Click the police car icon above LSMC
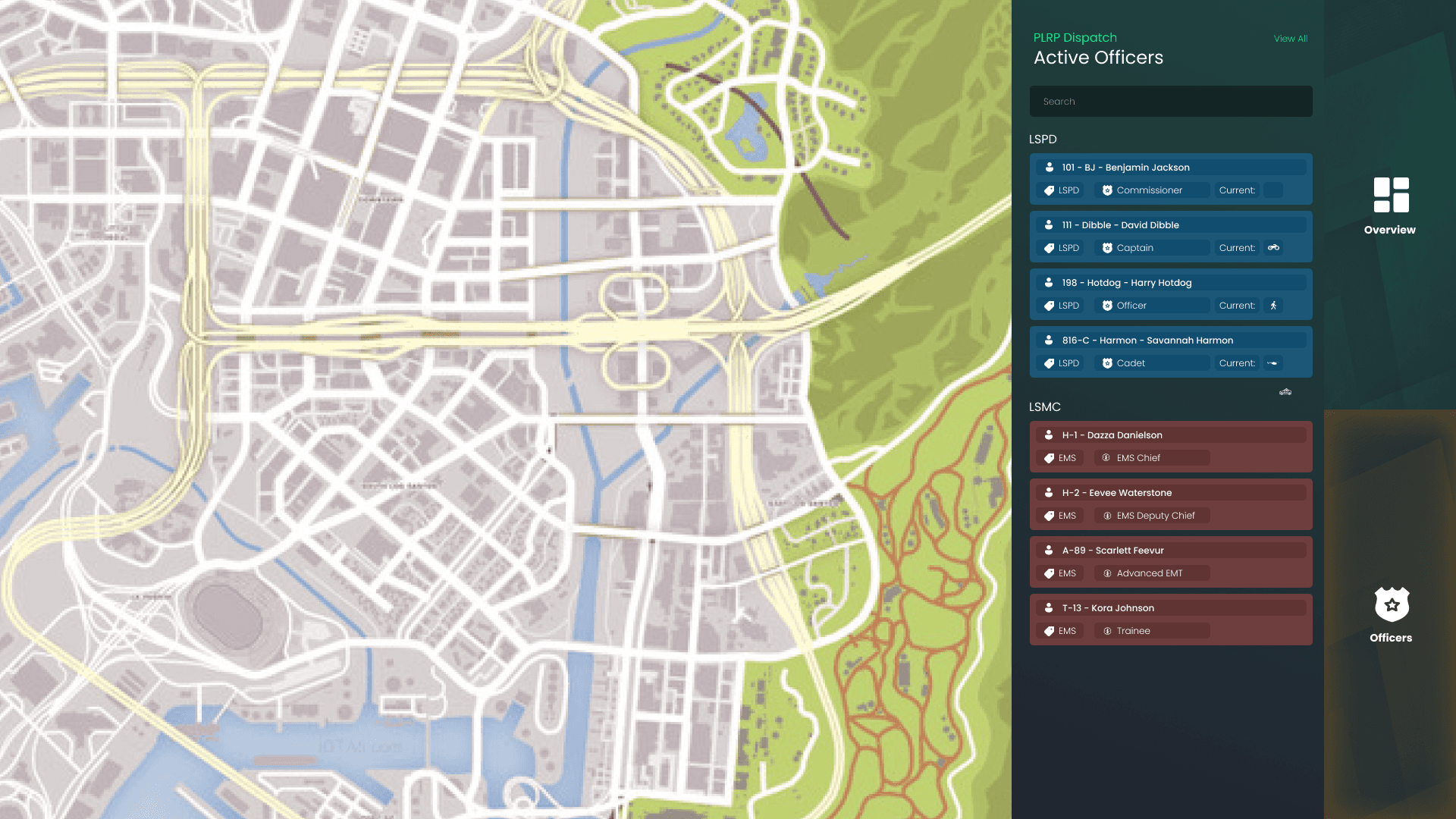 point(1285,392)
